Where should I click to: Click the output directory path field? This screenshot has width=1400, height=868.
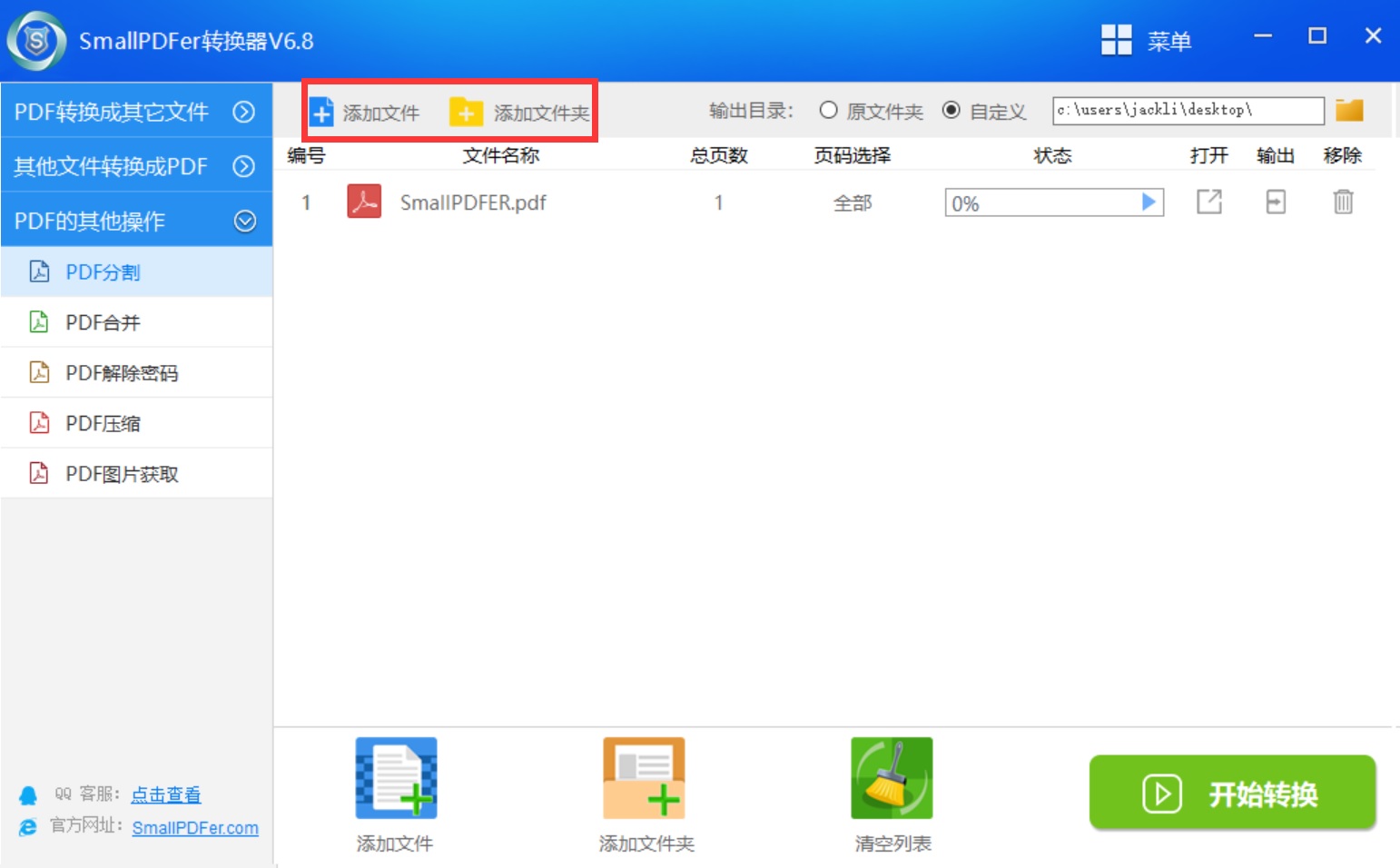tap(1188, 110)
